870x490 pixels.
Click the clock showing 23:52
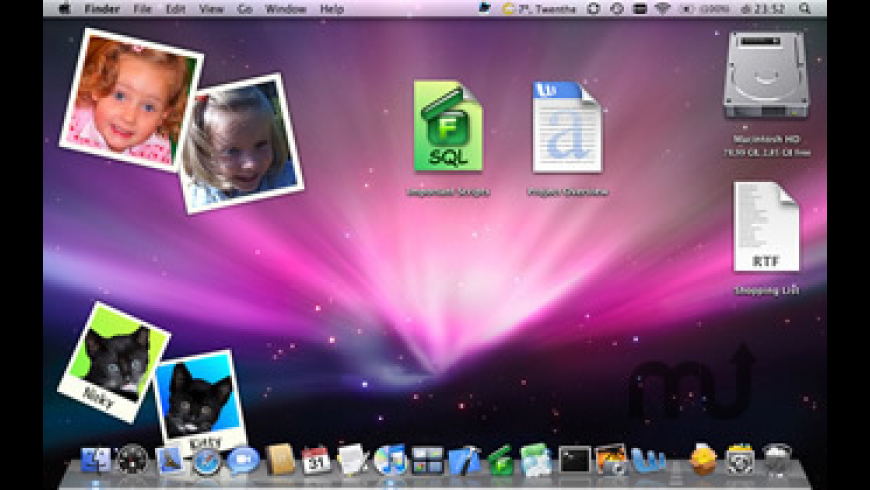[763, 9]
